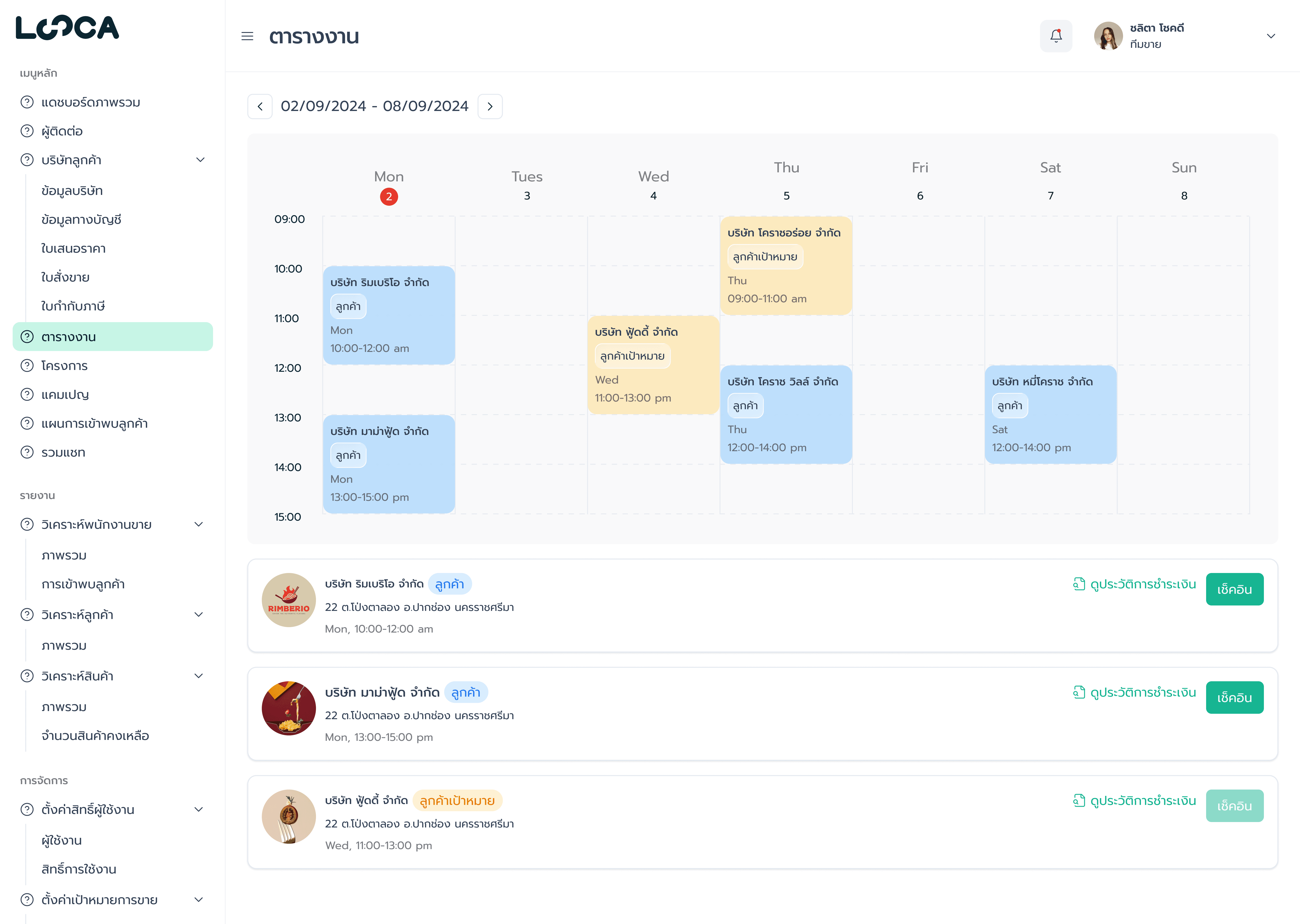
Task: Open the user account dropdown chevron
Action: point(1271,36)
